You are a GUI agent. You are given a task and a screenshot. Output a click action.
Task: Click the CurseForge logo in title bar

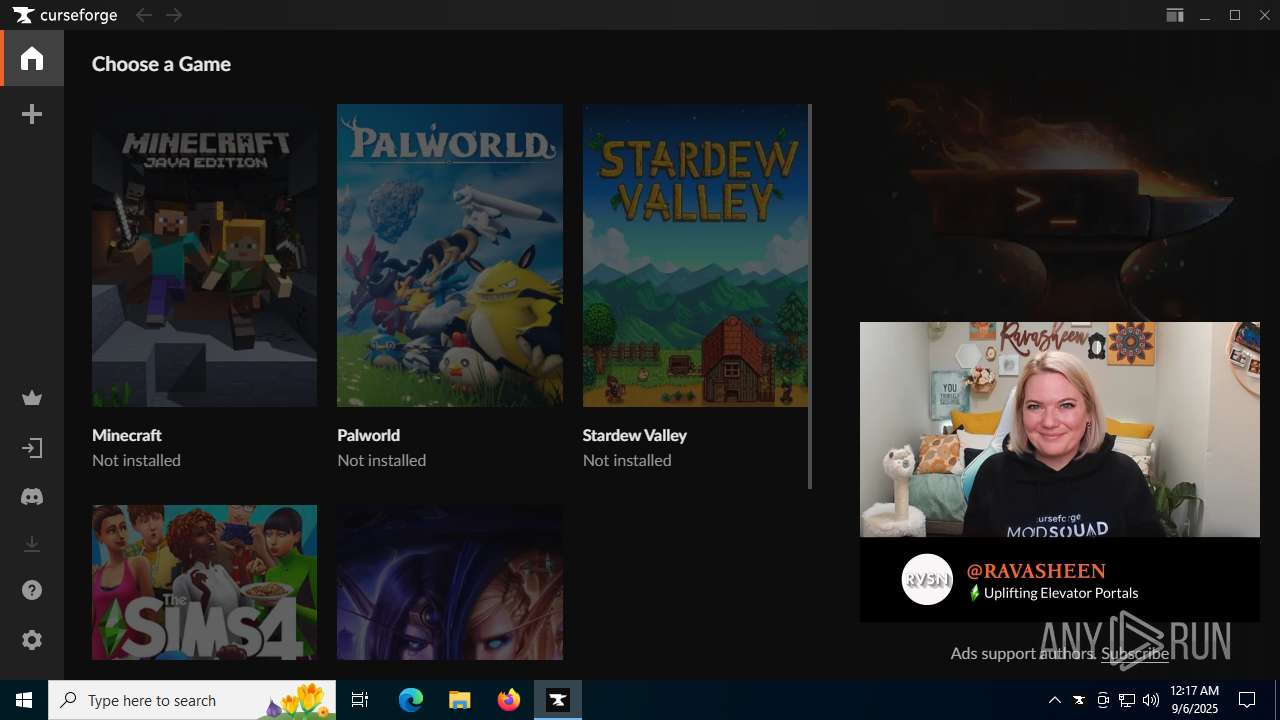coord(65,15)
